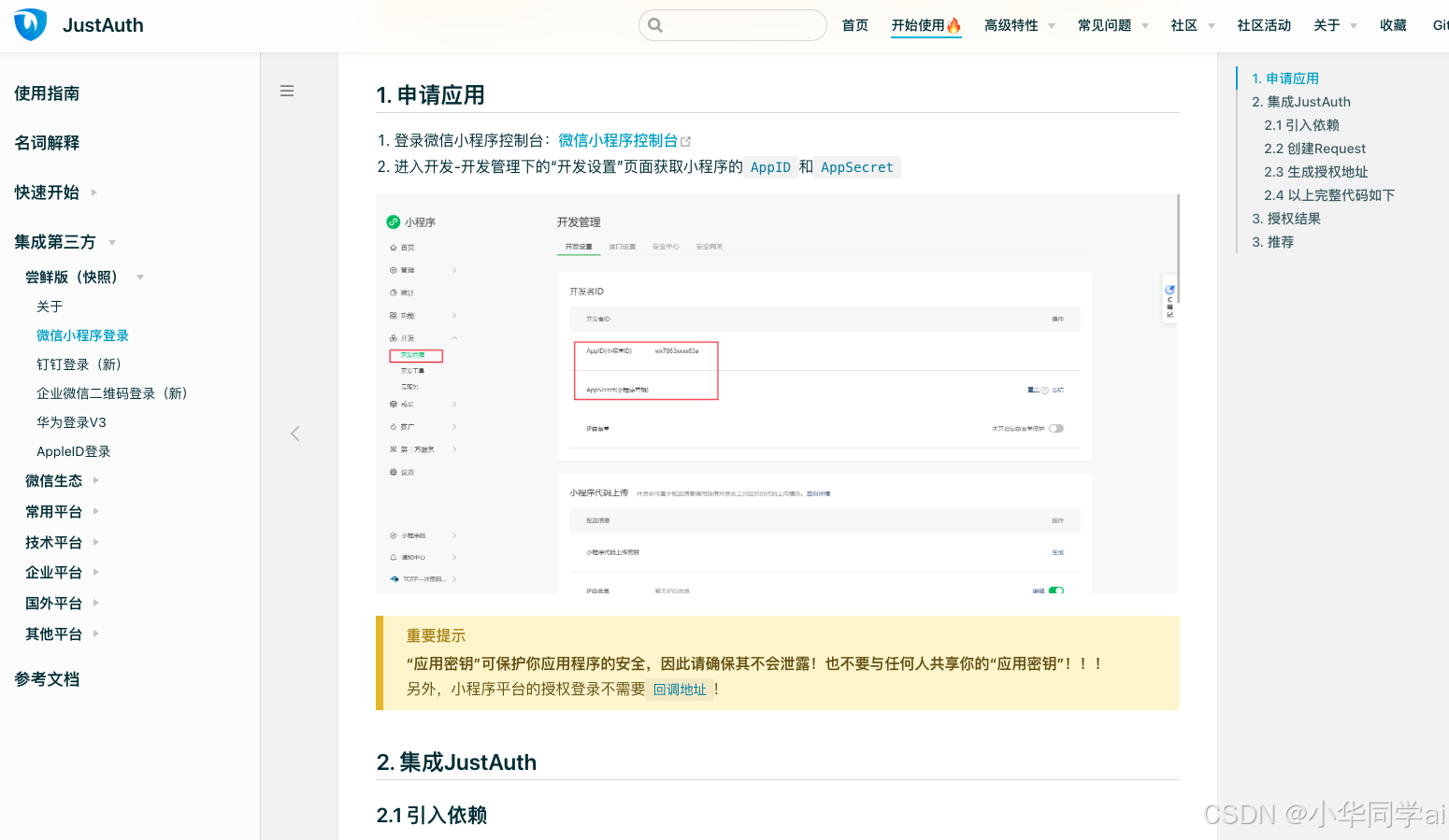The width and height of the screenshot is (1449, 840).
Task: Open 名词解释 in sidebar
Action: 47,143
